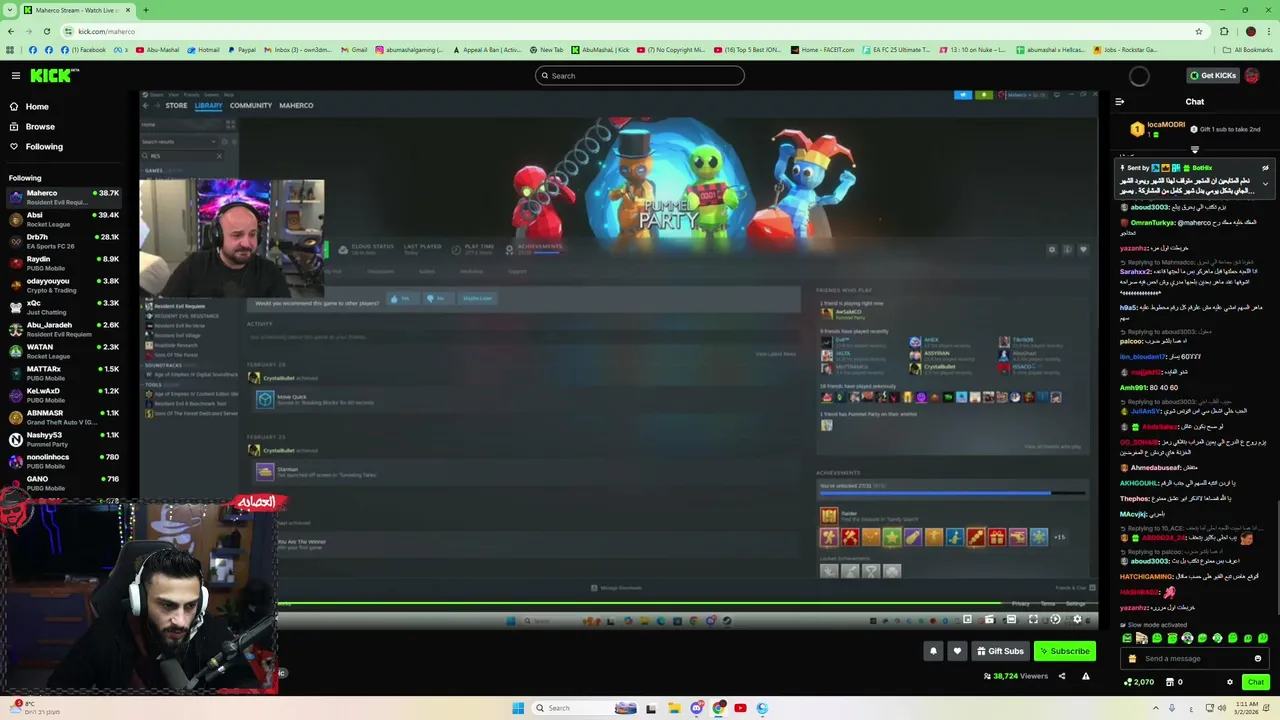The image size is (1280, 720).
Task: Go to Home in Kick sidebar
Action: pyautogui.click(x=37, y=107)
